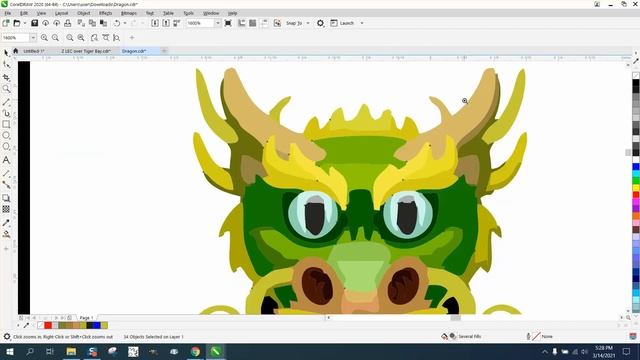Select the Interactive Fill tool
Viewport: 640px width, 360px height.
click(x=6, y=234)
